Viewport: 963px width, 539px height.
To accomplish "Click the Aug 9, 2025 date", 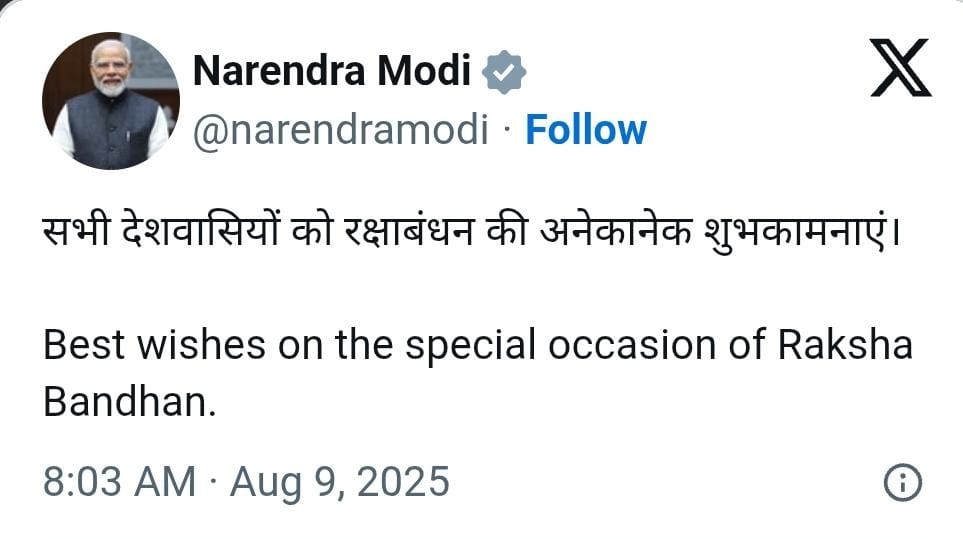I will tap(340, 483).
